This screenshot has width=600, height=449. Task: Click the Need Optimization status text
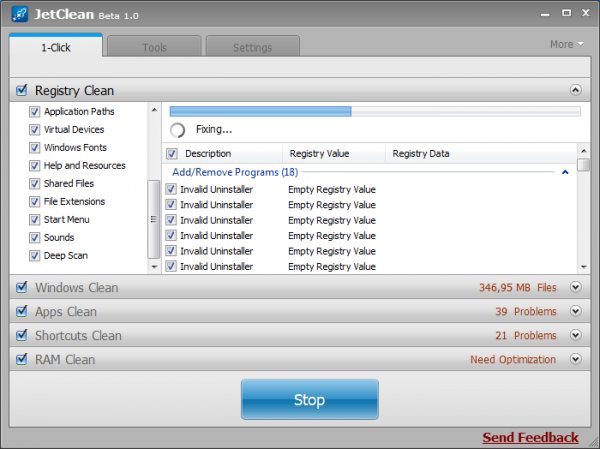coord(513,359)
